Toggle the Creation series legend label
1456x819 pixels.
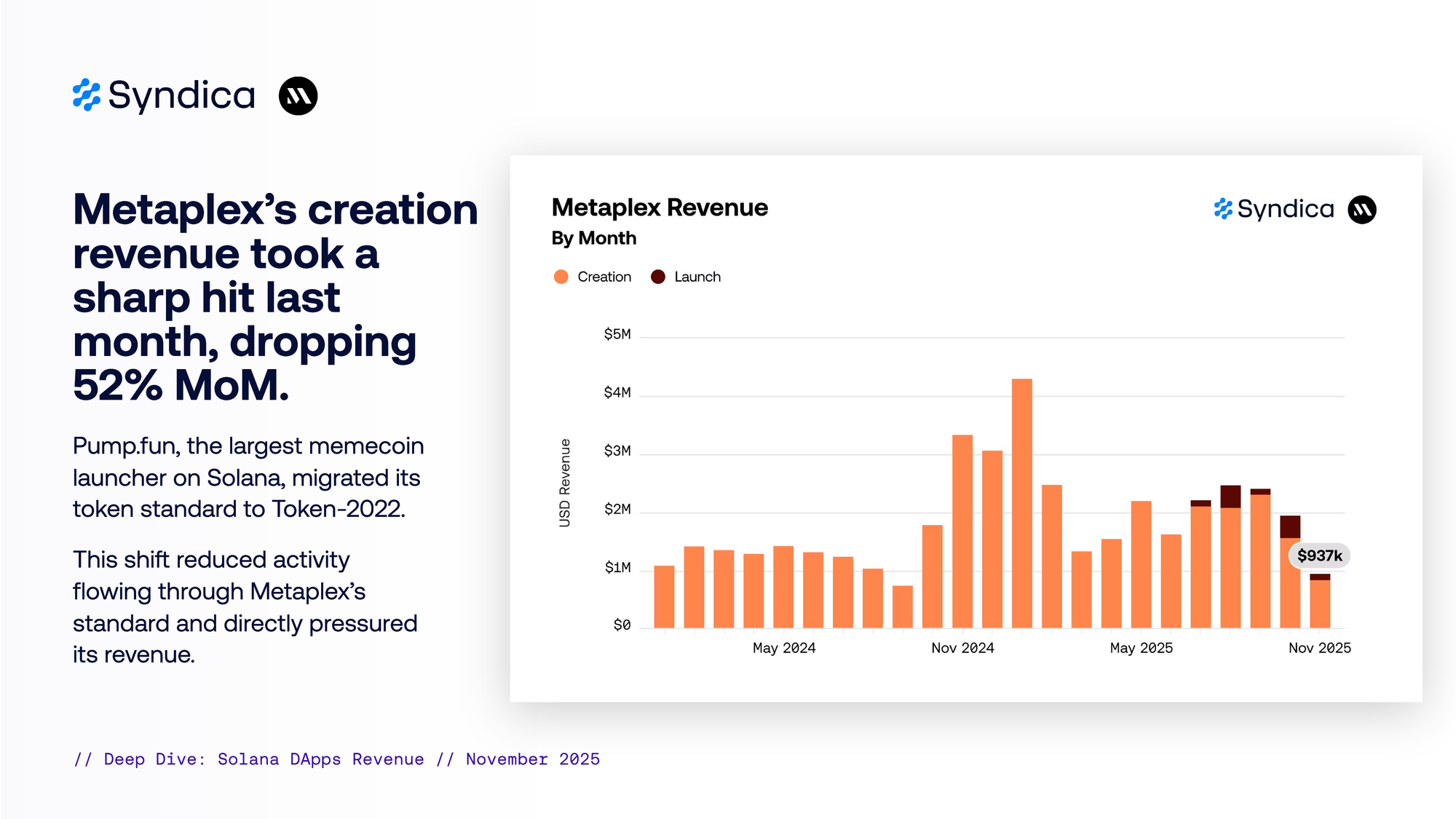(x=604, y=277)
